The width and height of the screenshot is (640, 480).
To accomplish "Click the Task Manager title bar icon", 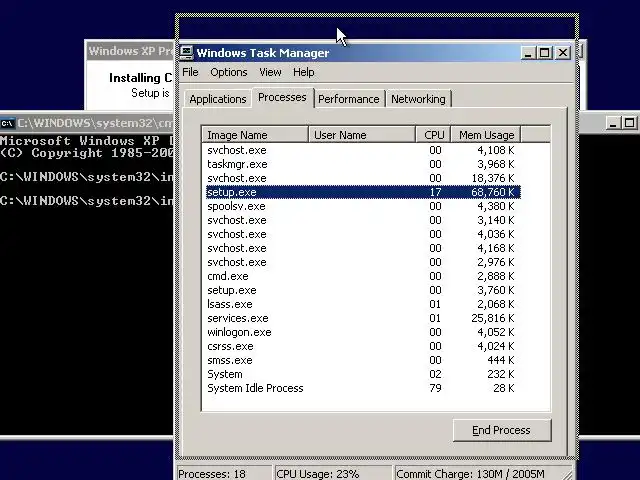I will [187, 53].
